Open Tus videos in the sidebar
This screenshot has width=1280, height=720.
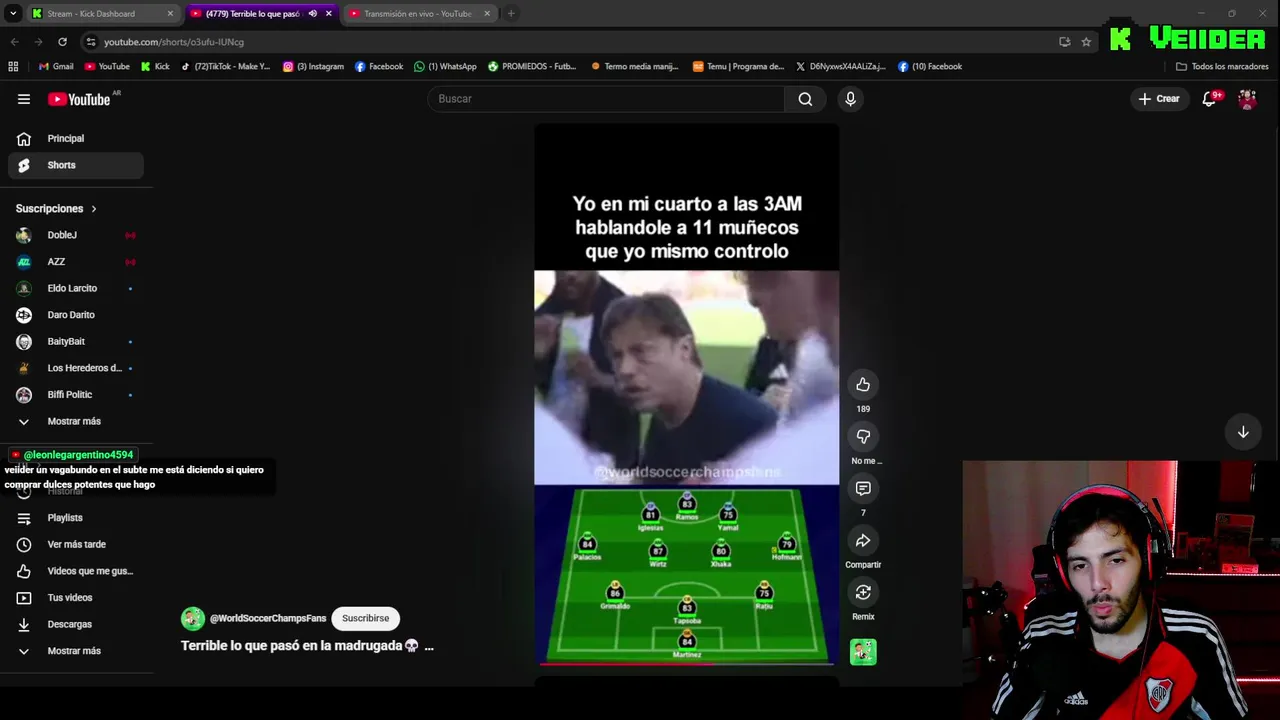76,598
